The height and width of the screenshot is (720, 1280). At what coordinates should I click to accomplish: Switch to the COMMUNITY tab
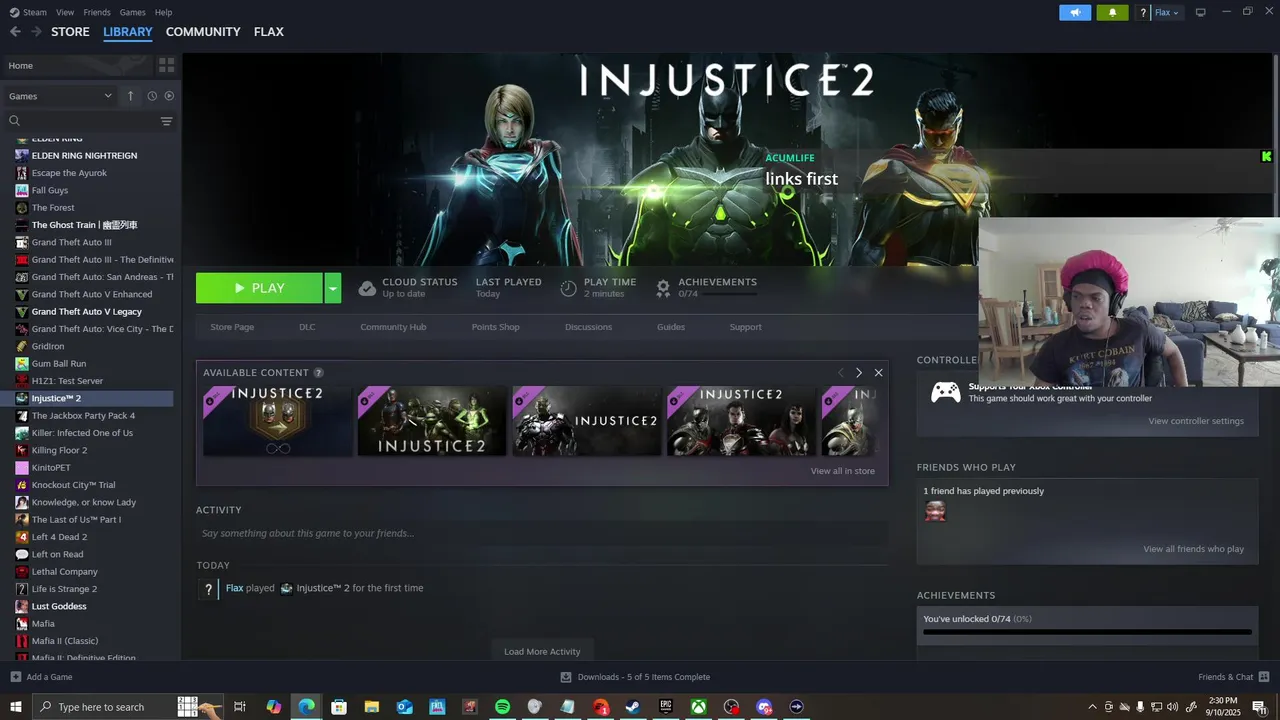coord(203,32)
